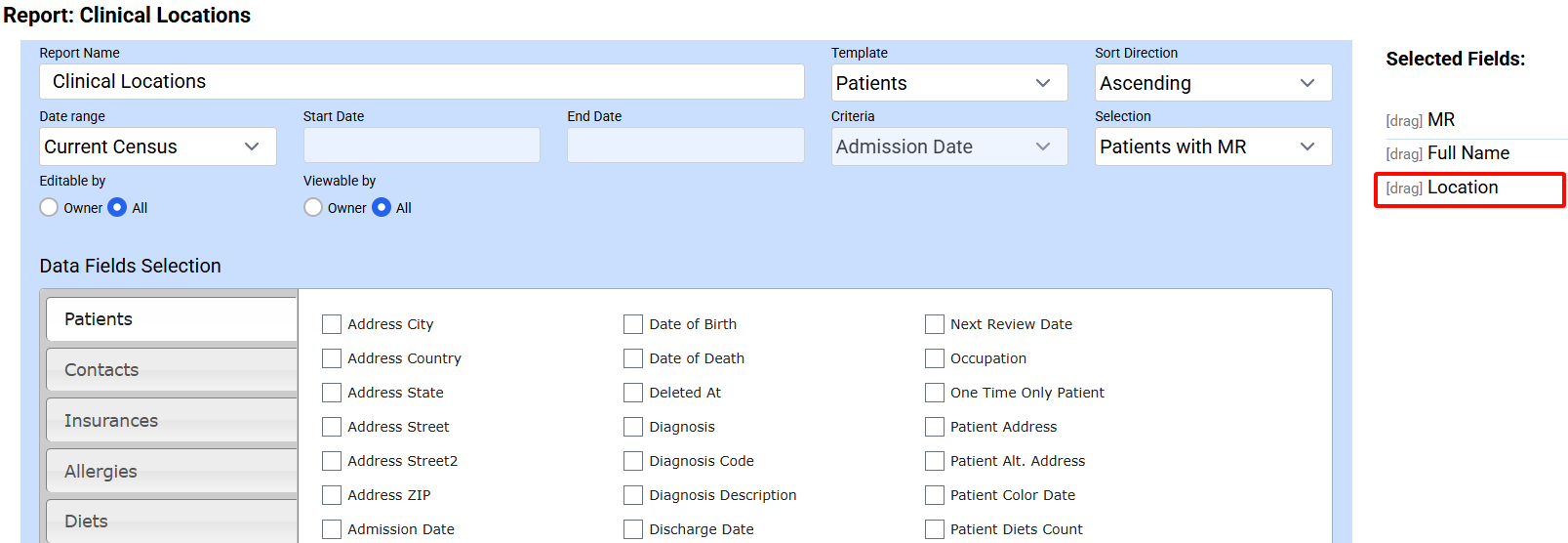Switch to the Contacts tab
The image size is (1568, 543).
[171, 370]
